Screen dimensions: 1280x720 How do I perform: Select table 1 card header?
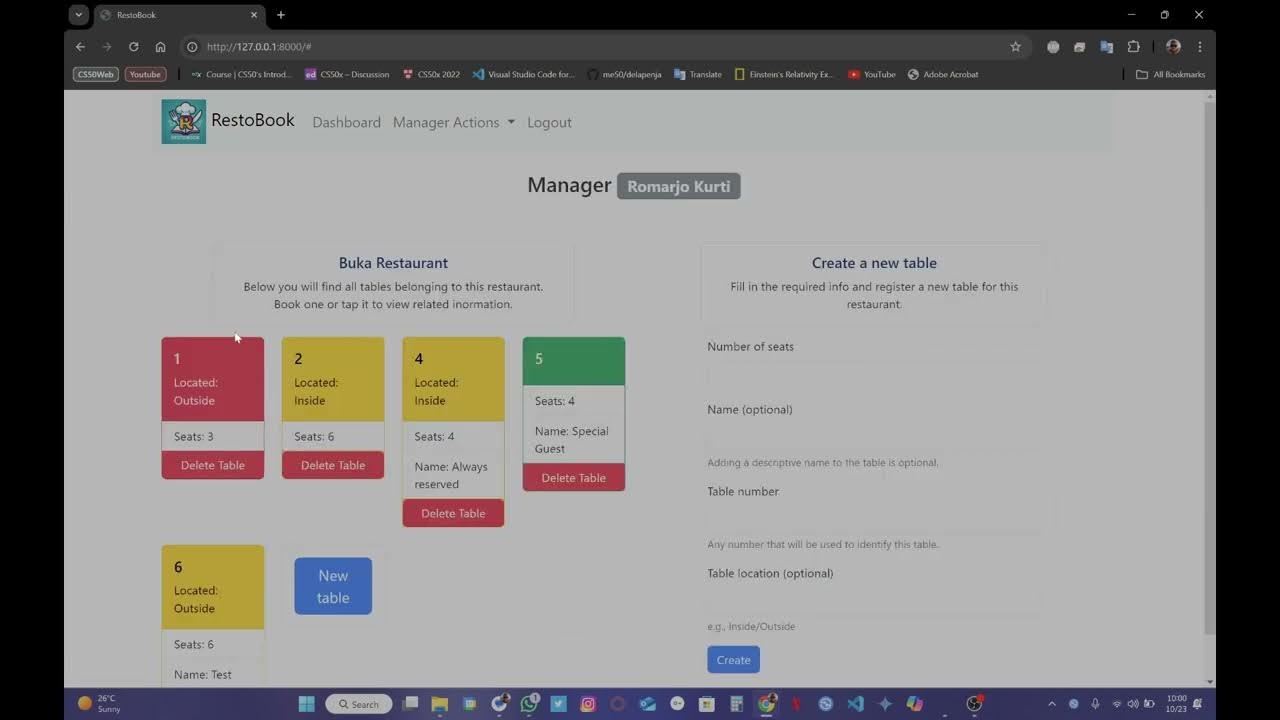213,379
